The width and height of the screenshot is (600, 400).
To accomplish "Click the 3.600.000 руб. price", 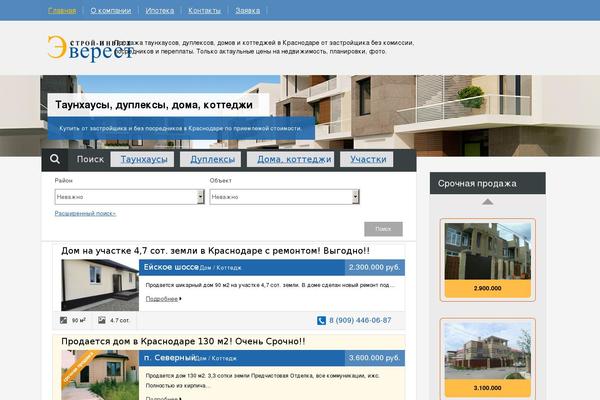I will click(x=375, y=358).
